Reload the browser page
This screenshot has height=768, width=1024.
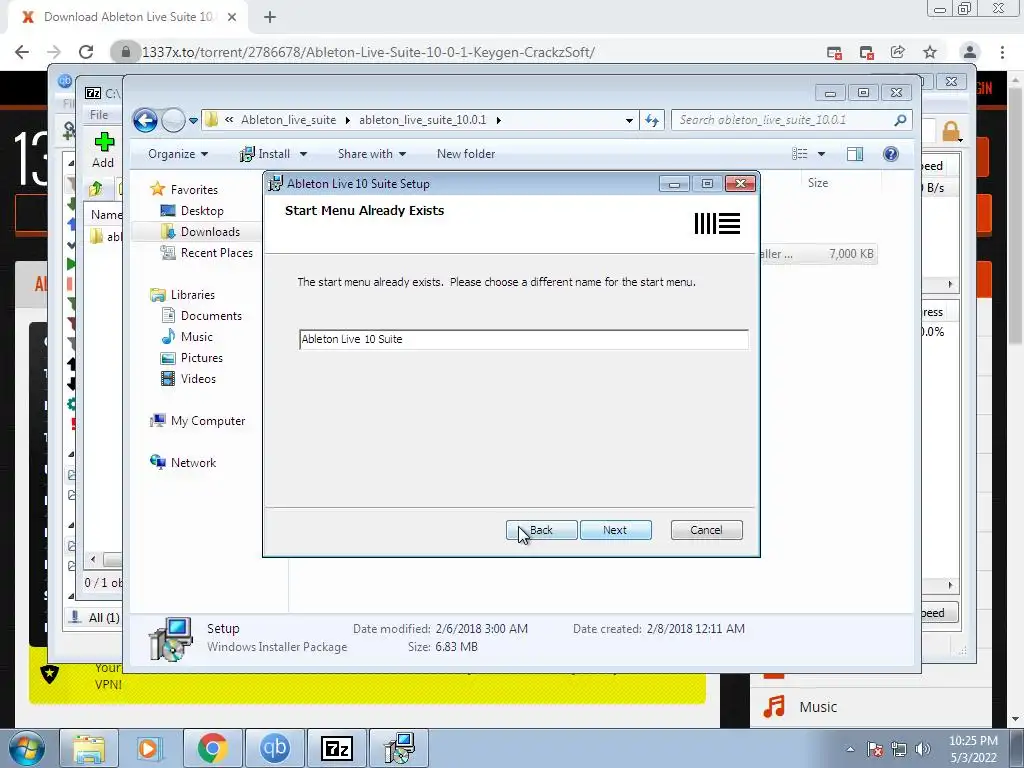[86, 52]
